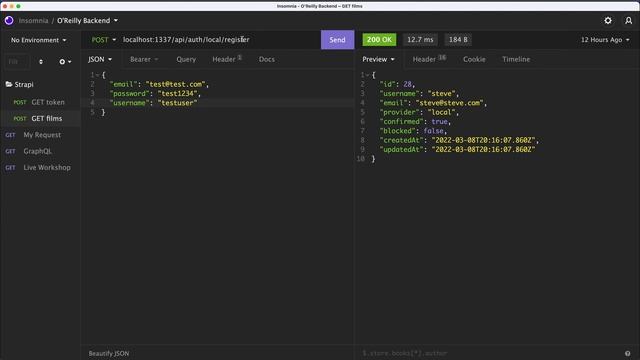Image resolution: width=640 pixels, height=360 pixels.
Task: Click id value 28 in response
Action: 407,84
